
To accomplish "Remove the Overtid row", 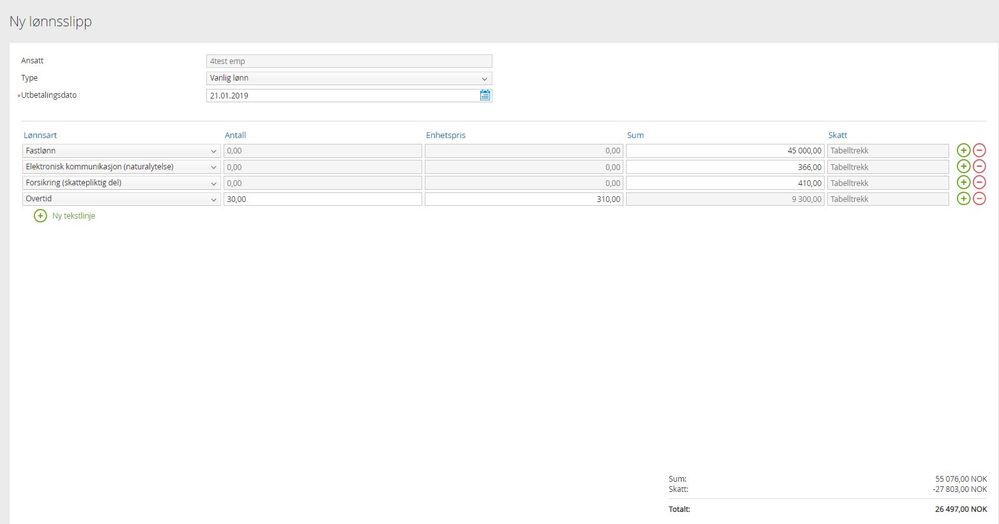I will [x=979, y=198].
